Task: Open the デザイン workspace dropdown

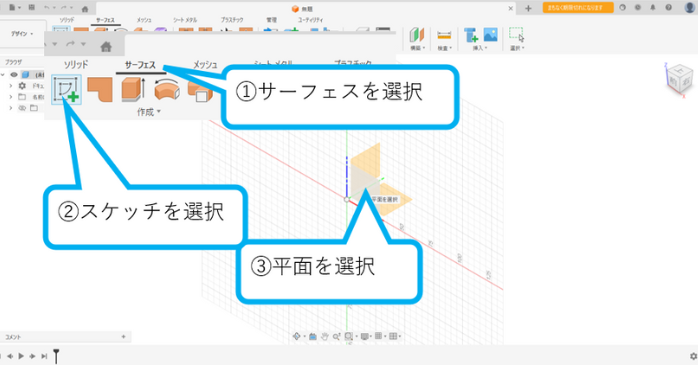Action: point(22,34)
